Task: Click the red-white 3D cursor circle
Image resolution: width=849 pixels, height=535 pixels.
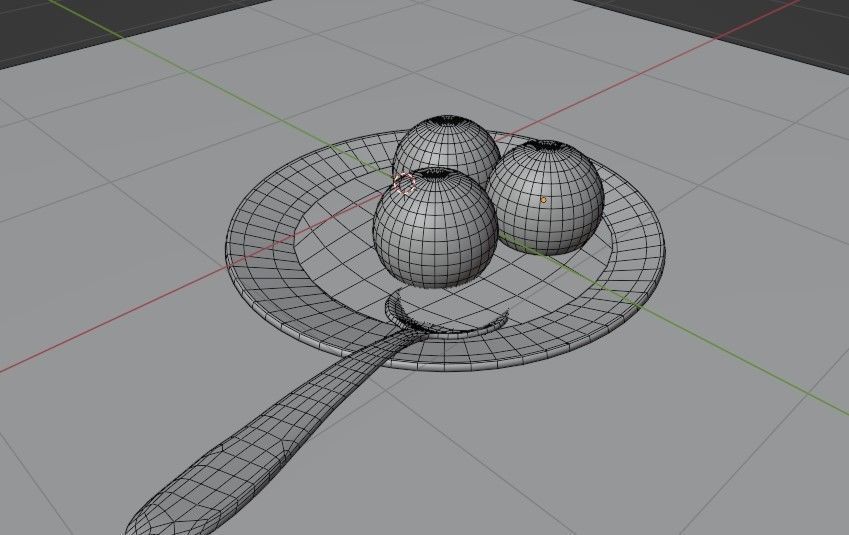Action: (x=404, y=184)
